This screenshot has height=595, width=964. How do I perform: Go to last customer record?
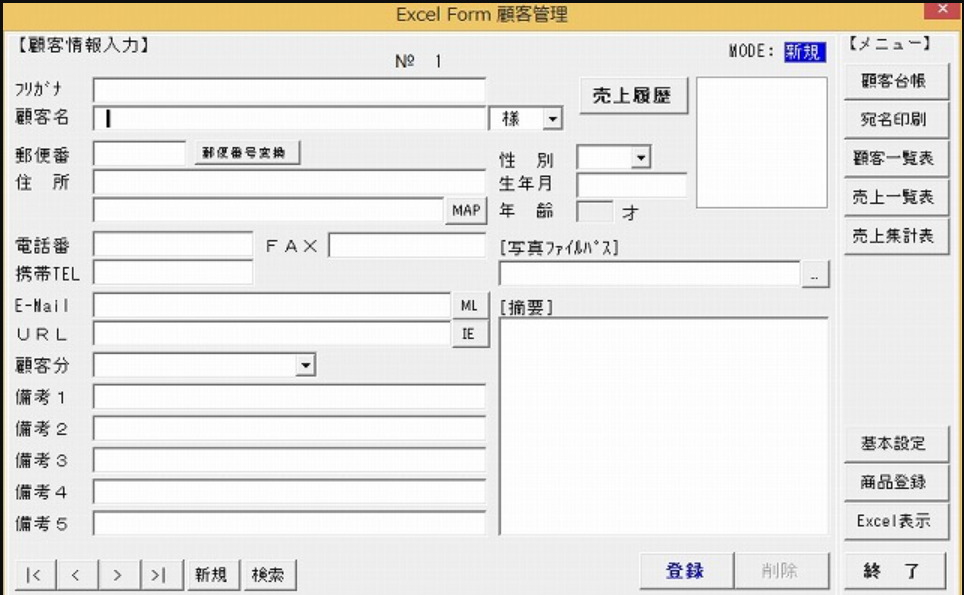(161, 575)
